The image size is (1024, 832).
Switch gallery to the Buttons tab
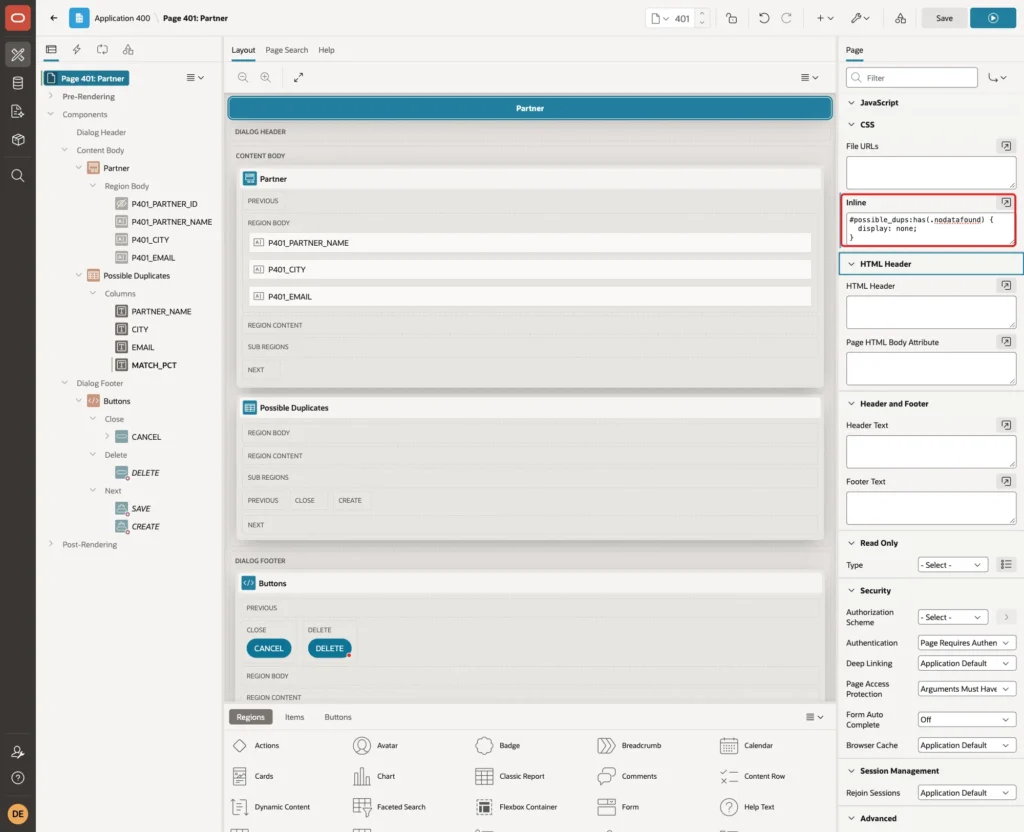pyautogui.click(x=338, y=717)
